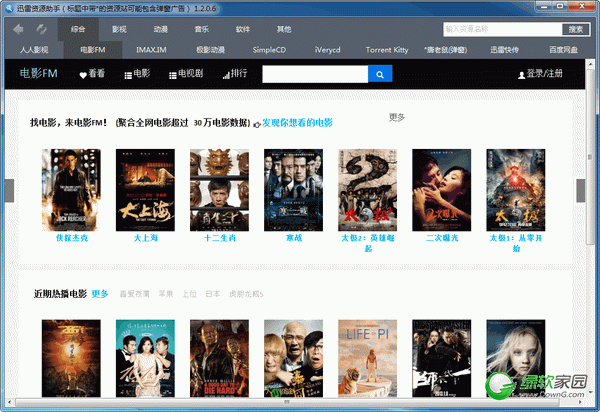Viewport: 600px width, 412px height.
Task: Click the 上位 filter tag
Action: pyautogui.click(x=189, y=294)
